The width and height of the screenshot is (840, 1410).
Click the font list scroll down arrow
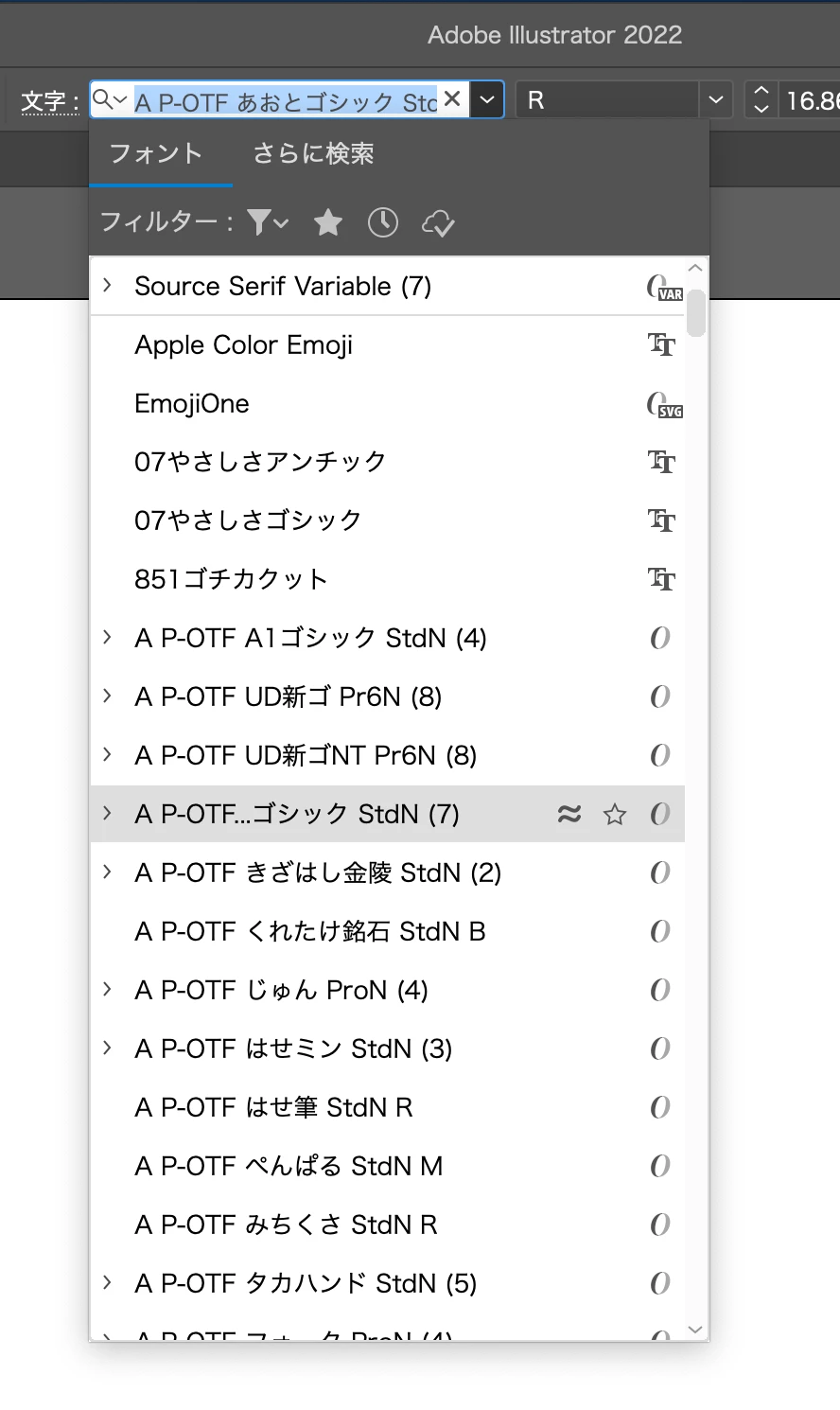coord(696,1329)
